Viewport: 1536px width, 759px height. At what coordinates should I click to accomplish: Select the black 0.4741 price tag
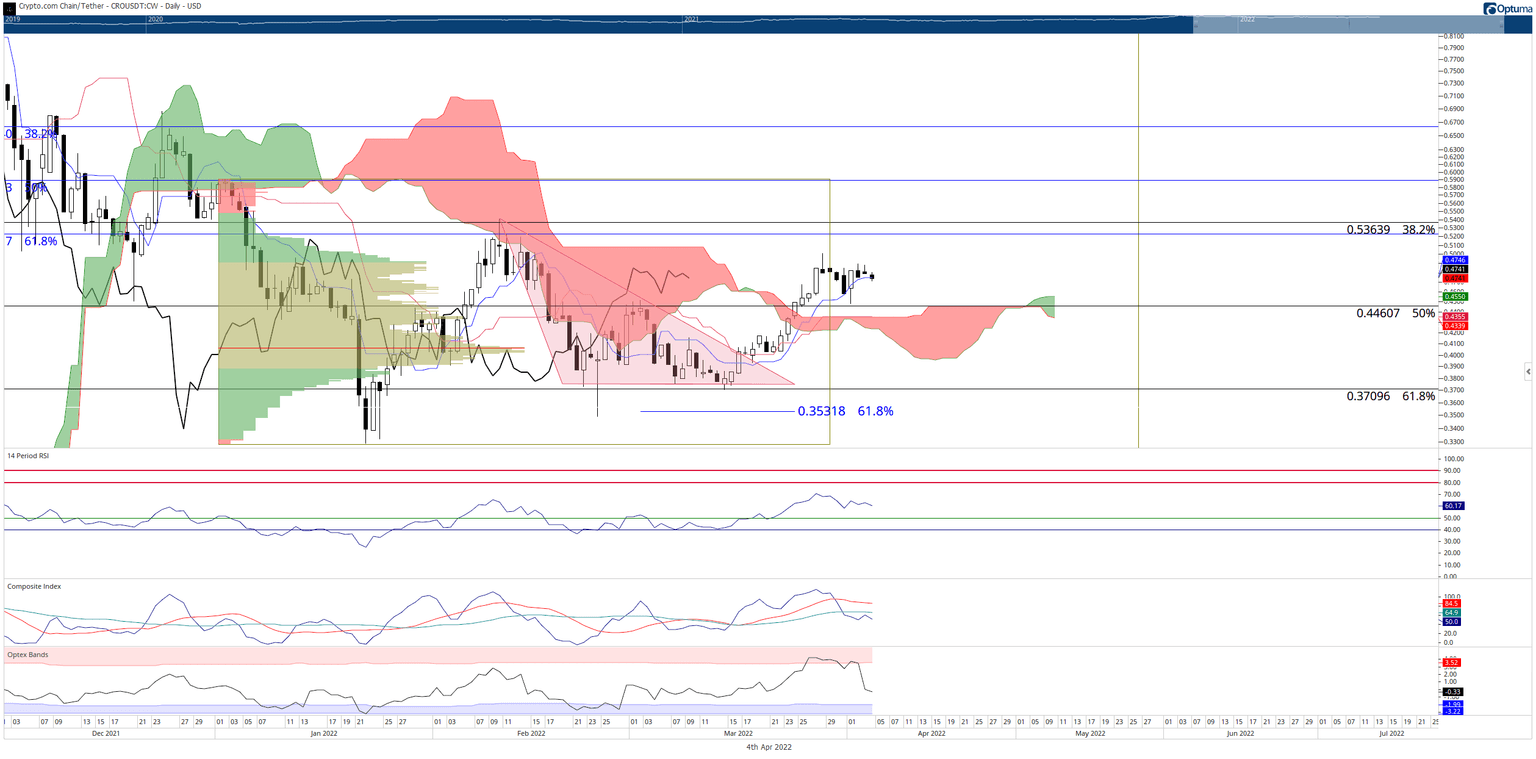[1455, 269]
